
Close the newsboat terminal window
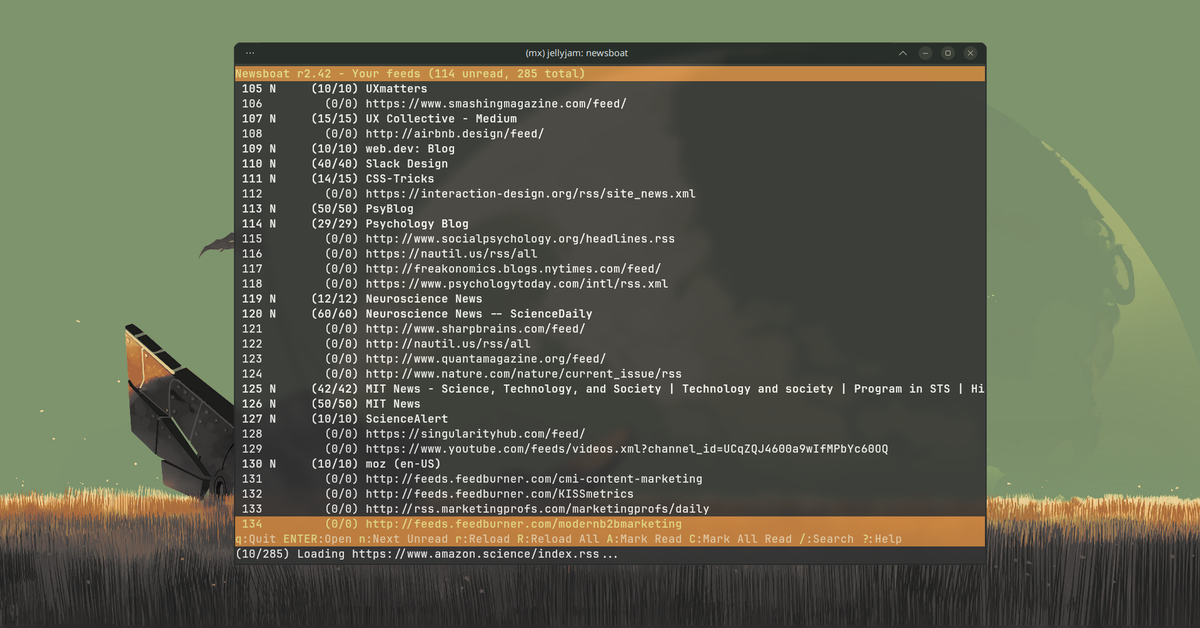click(970, 53)
